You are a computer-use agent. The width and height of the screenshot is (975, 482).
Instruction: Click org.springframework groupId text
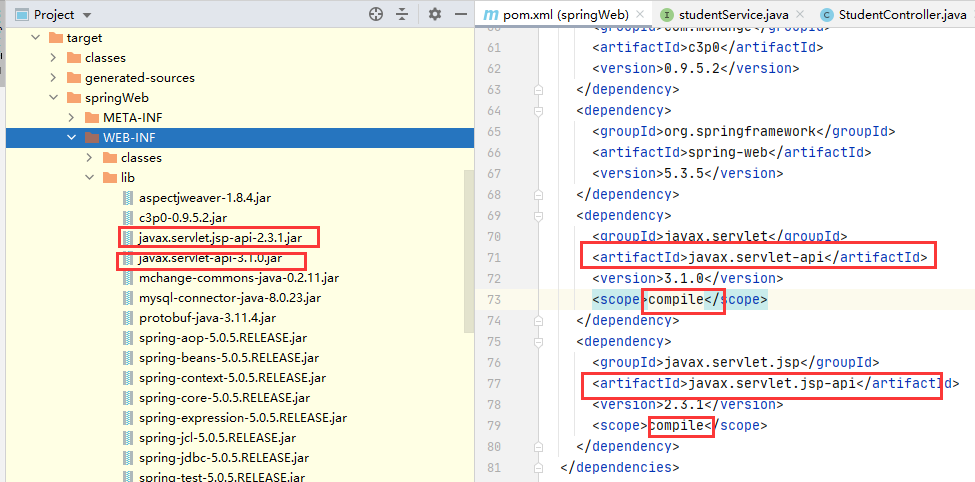[x=740, y=131]
